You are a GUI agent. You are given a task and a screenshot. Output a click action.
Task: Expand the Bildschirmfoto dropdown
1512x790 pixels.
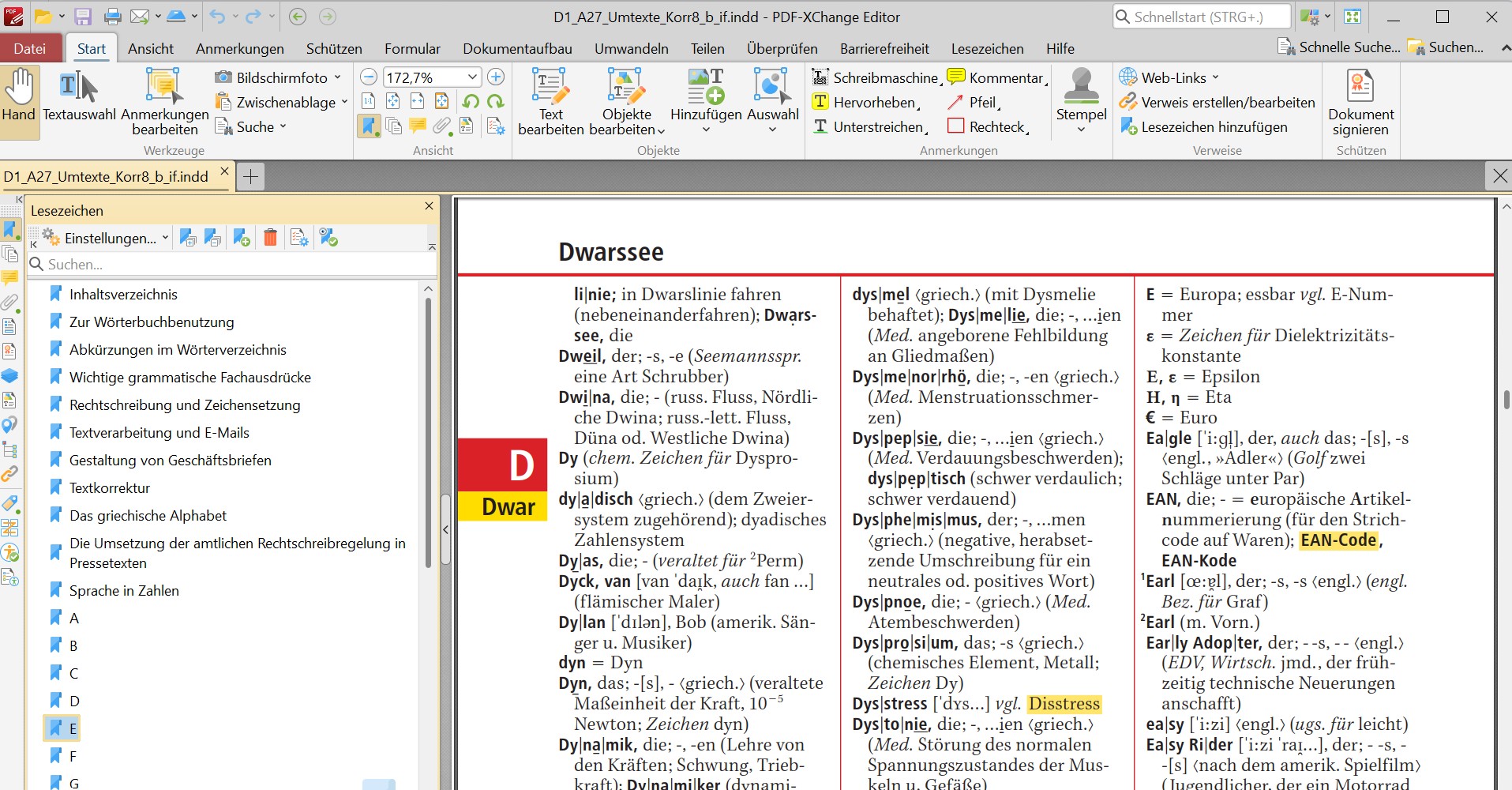tap(338, 77)
